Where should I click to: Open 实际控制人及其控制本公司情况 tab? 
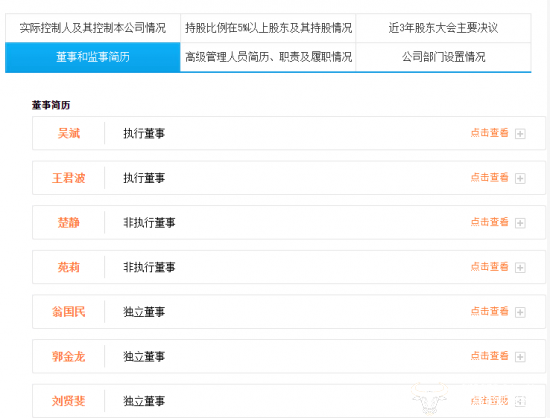93,28
